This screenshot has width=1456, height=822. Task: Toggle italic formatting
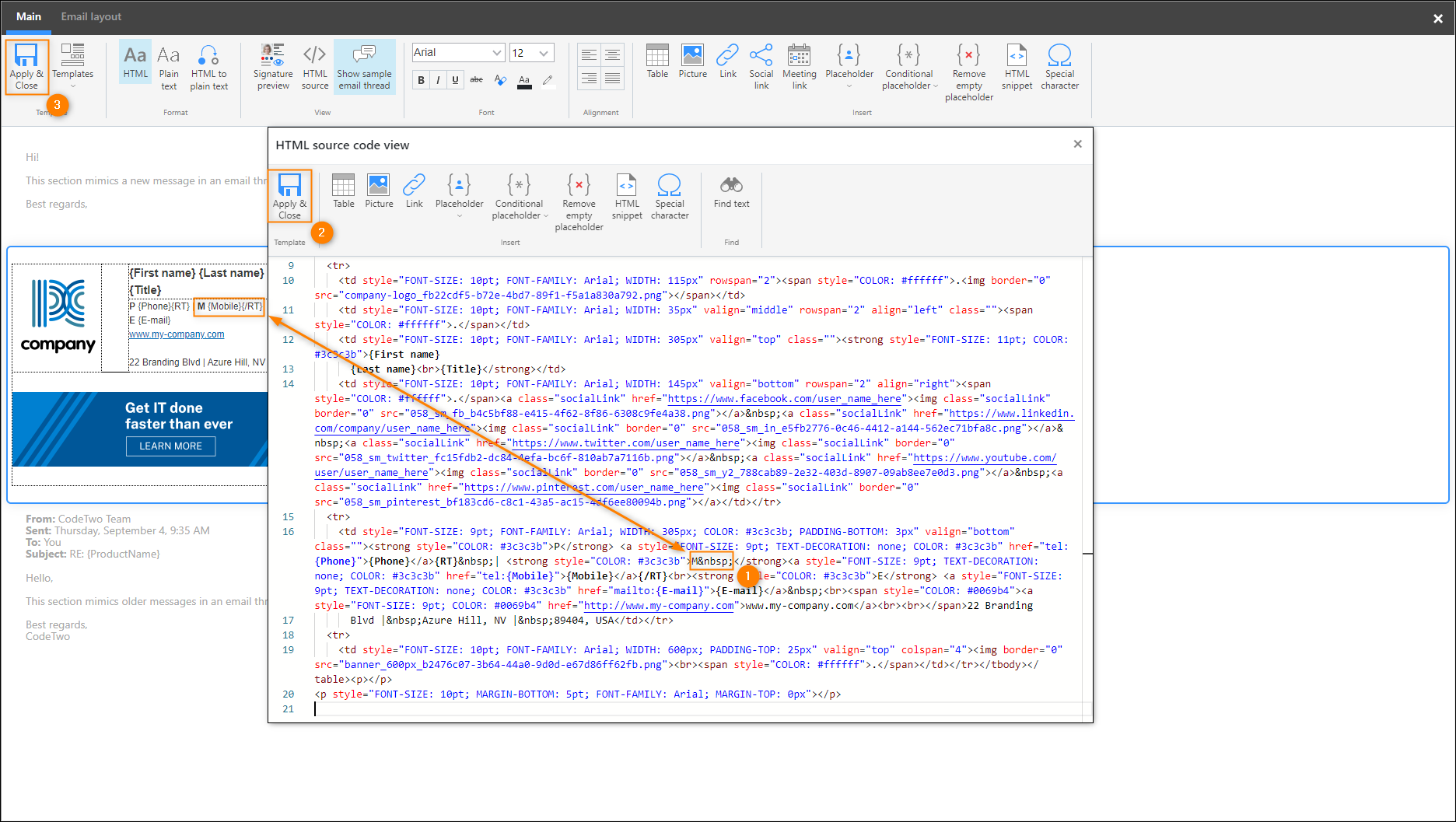point(437,79)
